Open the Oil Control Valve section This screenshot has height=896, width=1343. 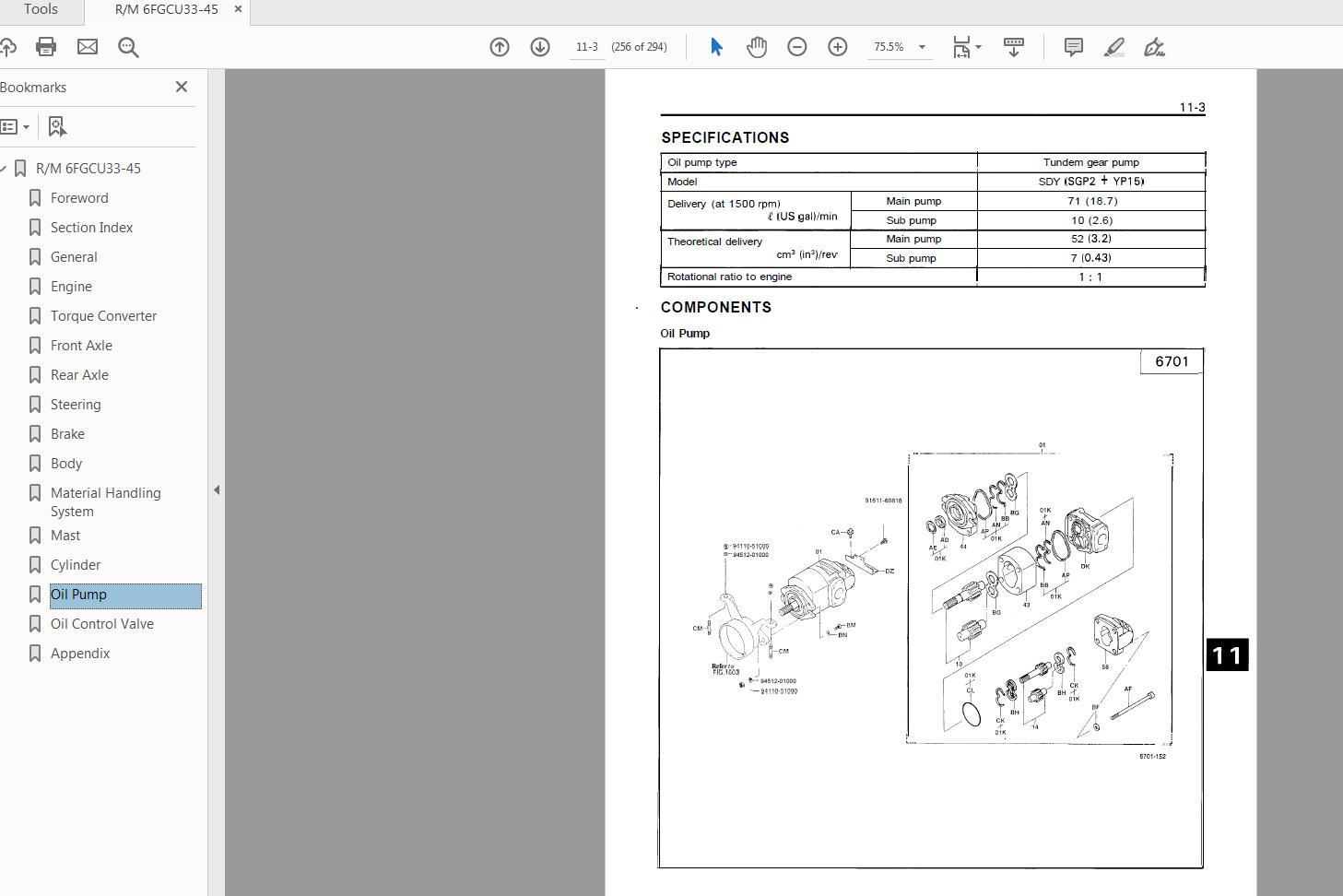click(x=101, y=623)
